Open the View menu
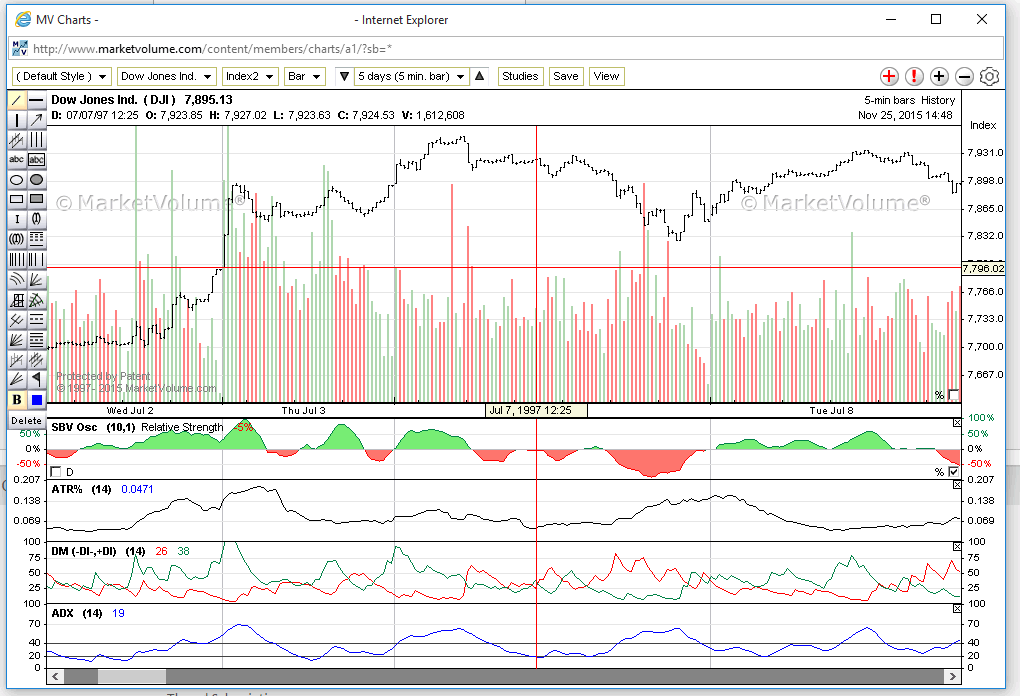 (x=606, y=76)
